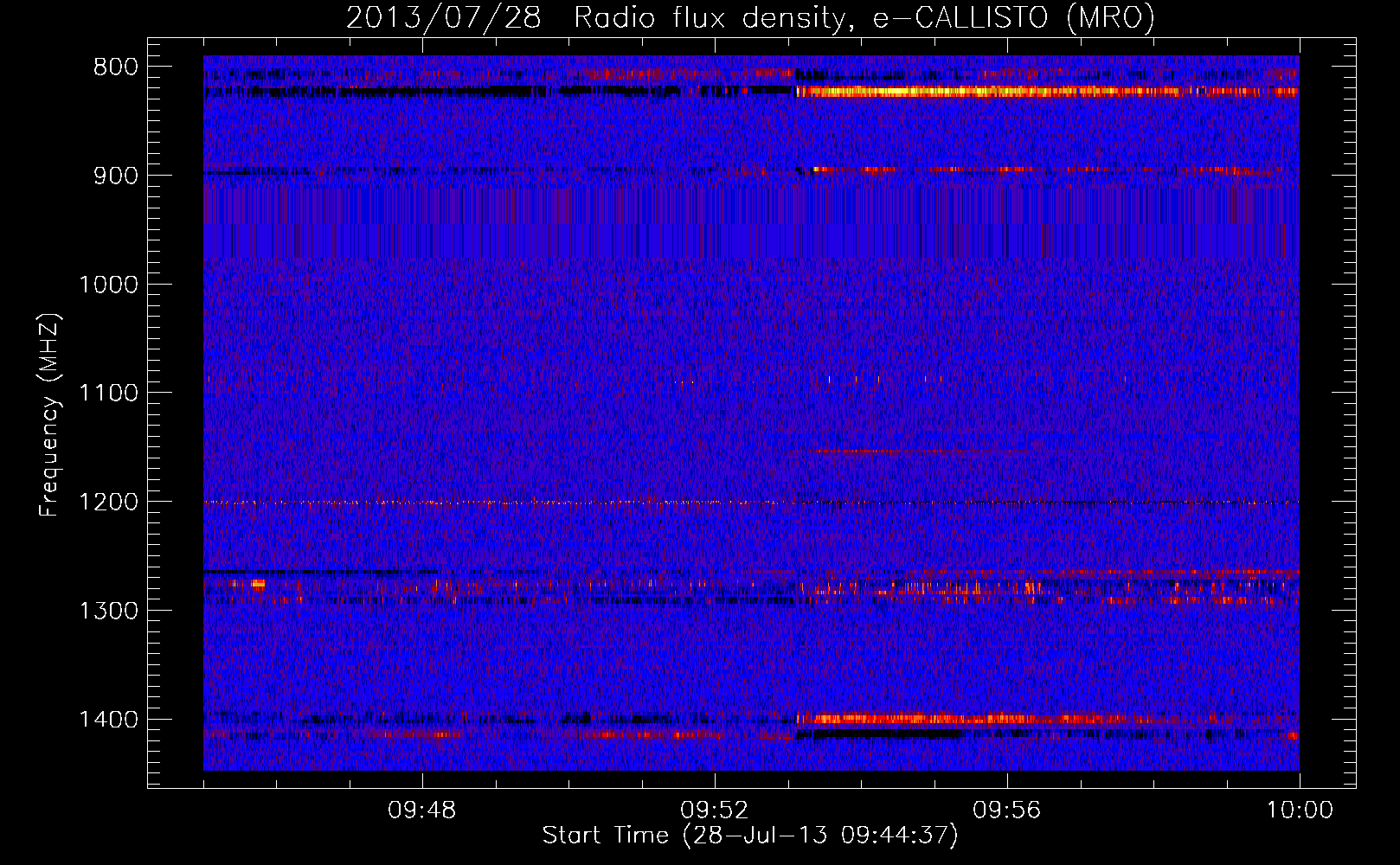Click the 'Frequency (MHZ)' axis label

[x=49, y=415]
